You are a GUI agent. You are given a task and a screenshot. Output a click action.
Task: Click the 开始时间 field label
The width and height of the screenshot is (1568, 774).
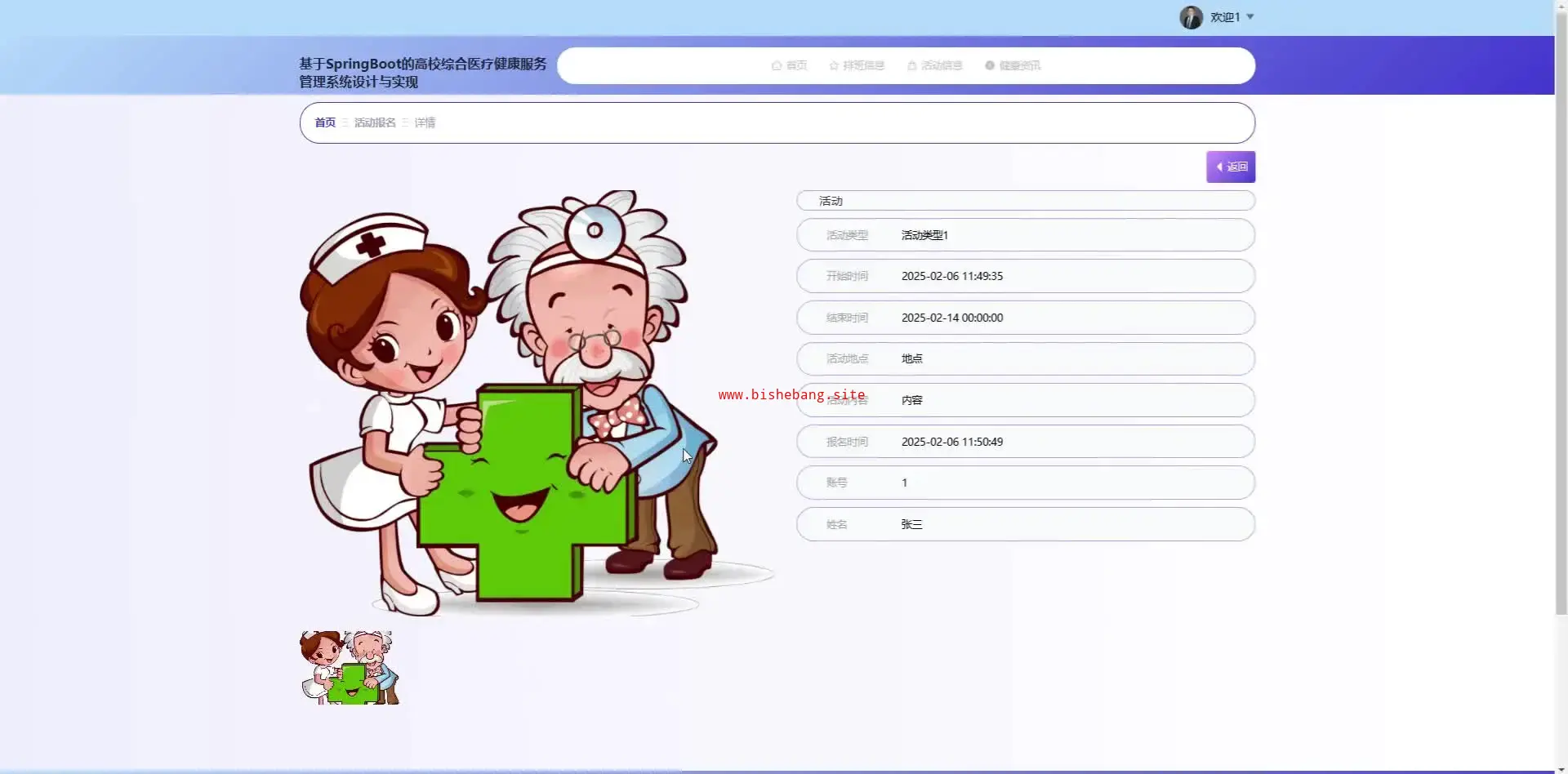click(847, 276)
